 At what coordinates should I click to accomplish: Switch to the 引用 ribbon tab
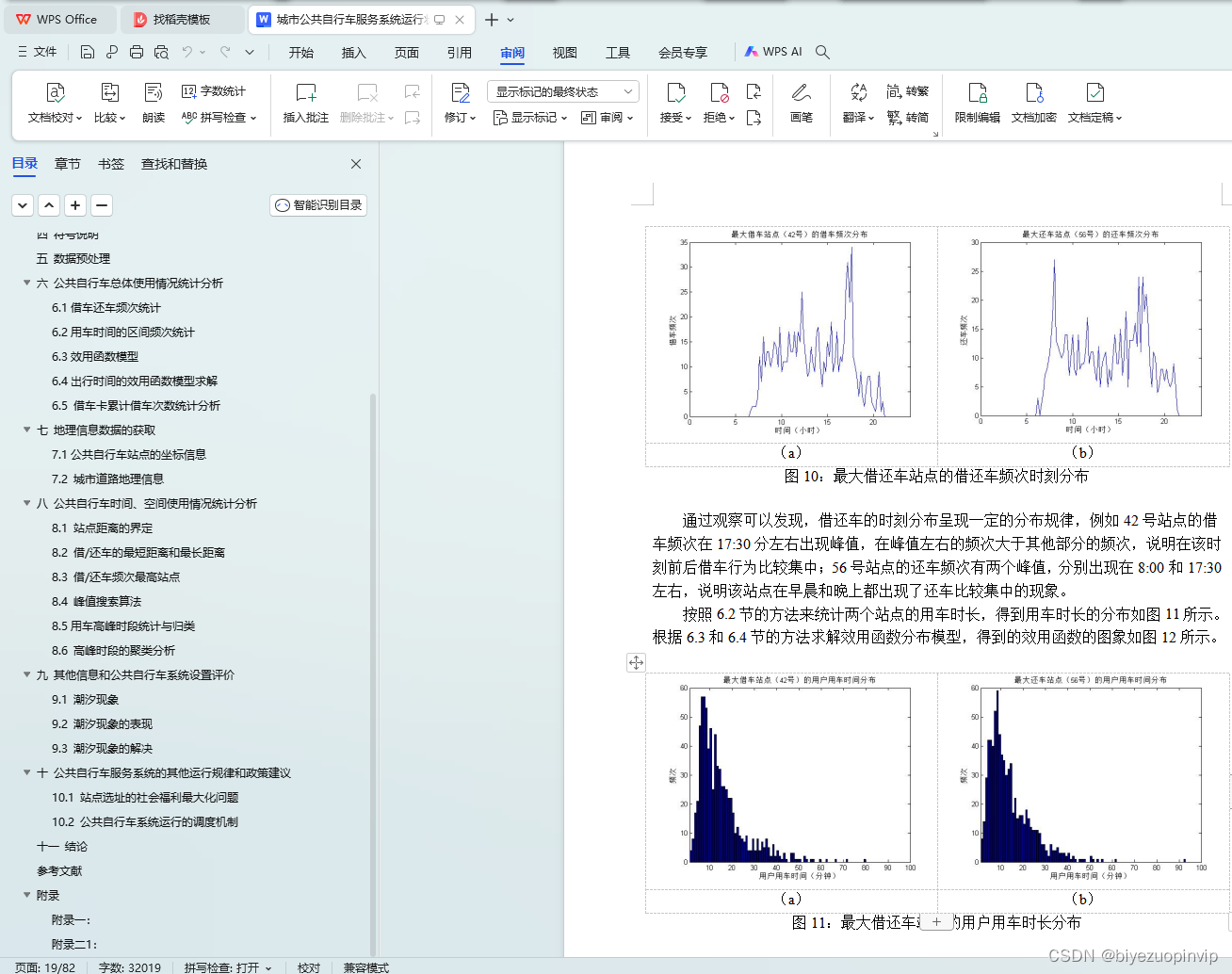pos(460,53)
